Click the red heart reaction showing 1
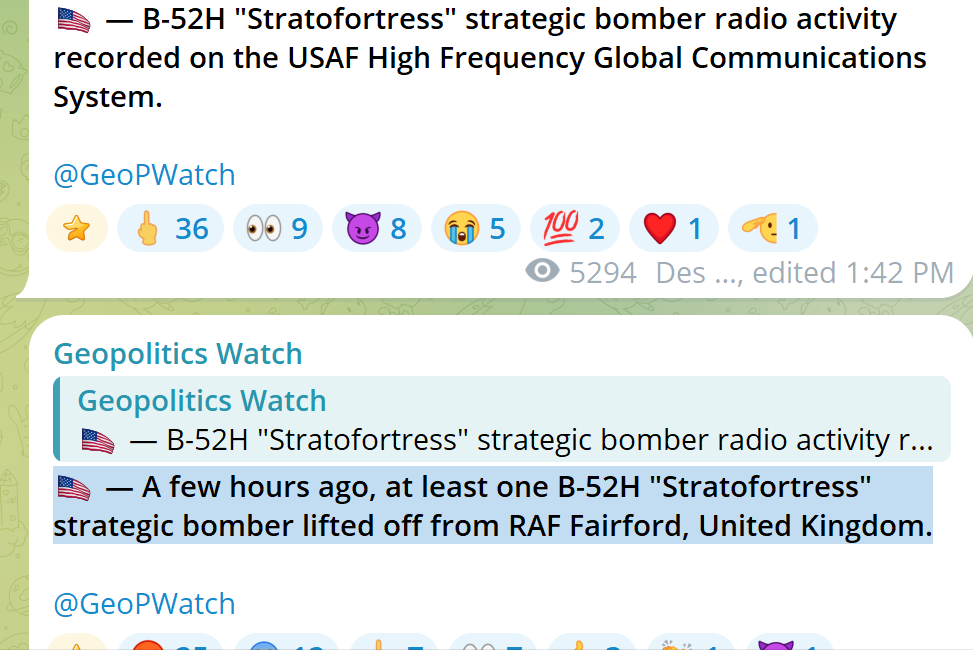This screenshot has height=650, width=973. point(674,228)
